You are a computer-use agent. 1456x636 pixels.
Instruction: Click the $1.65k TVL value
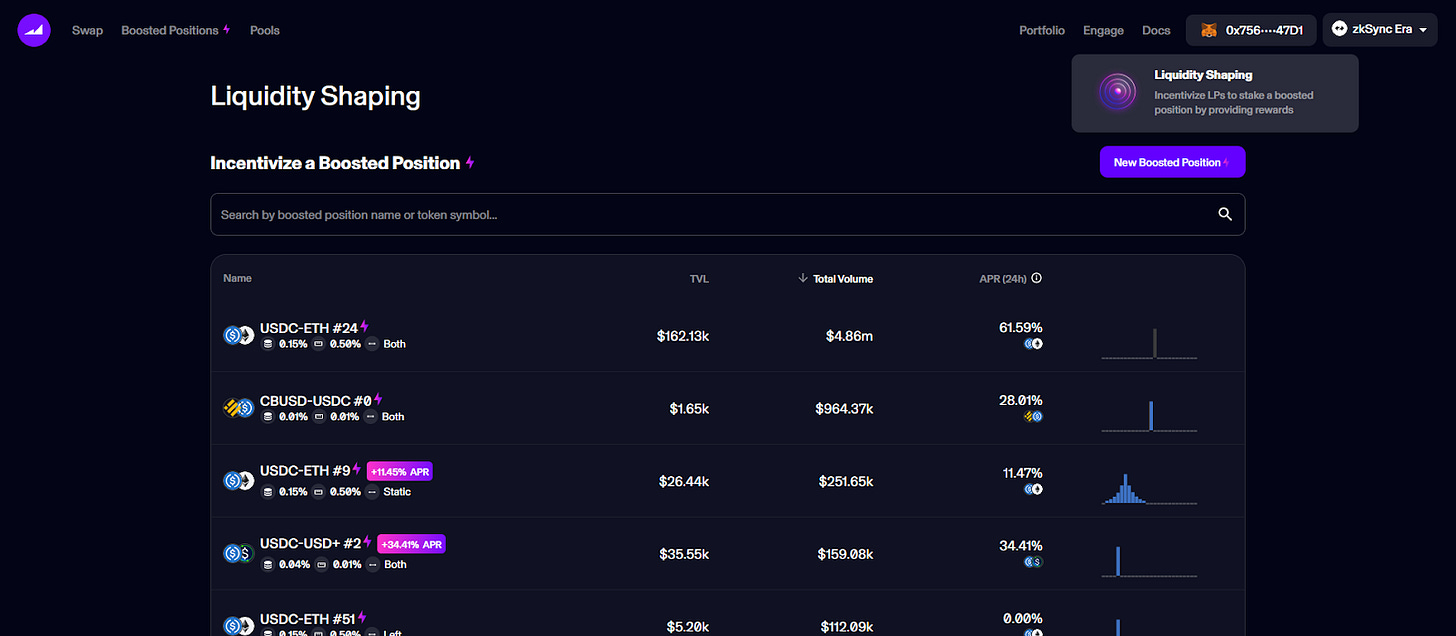(689, 409)
